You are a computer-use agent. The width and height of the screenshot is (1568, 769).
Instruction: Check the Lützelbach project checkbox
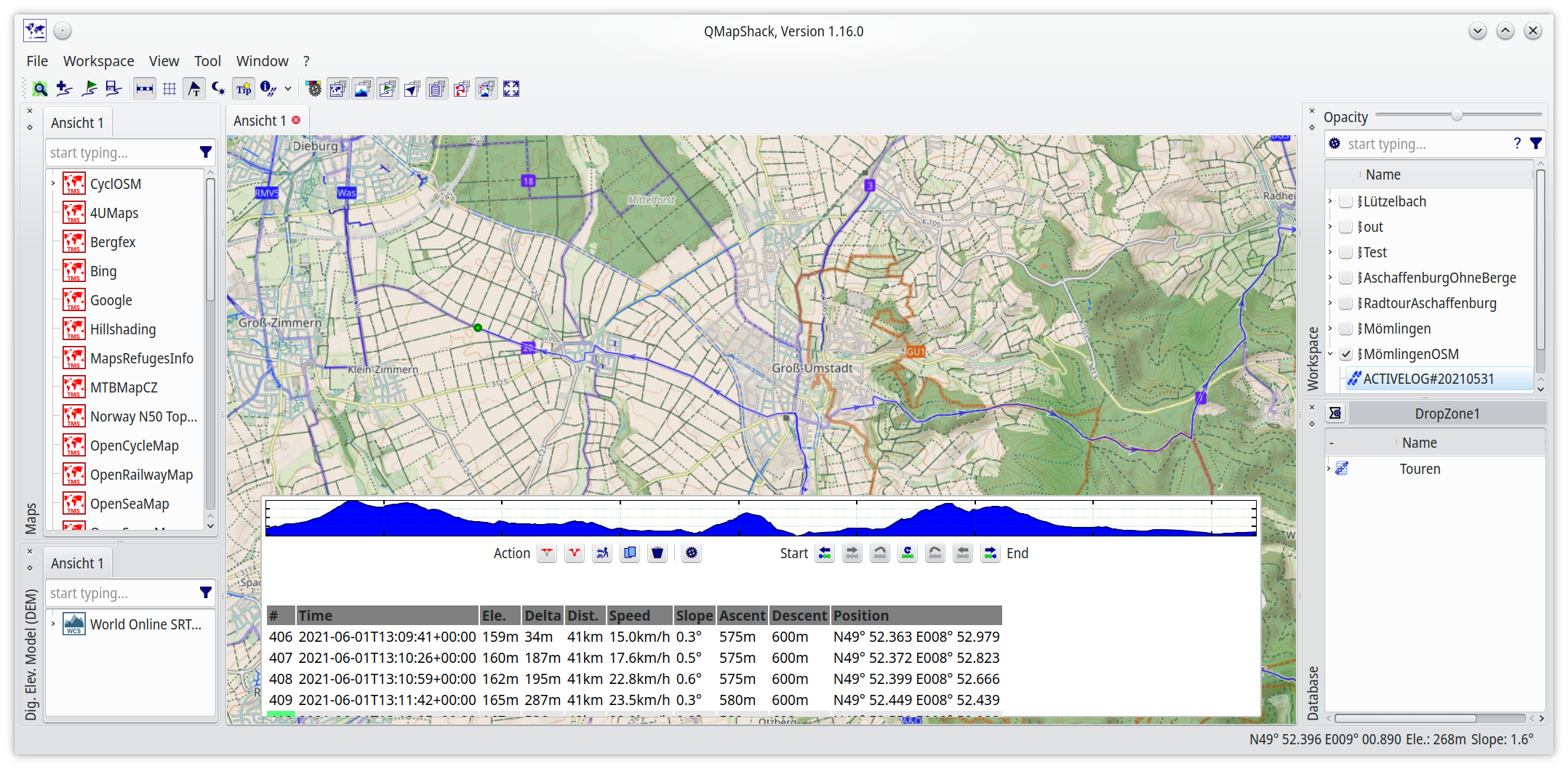(1346, 201)
